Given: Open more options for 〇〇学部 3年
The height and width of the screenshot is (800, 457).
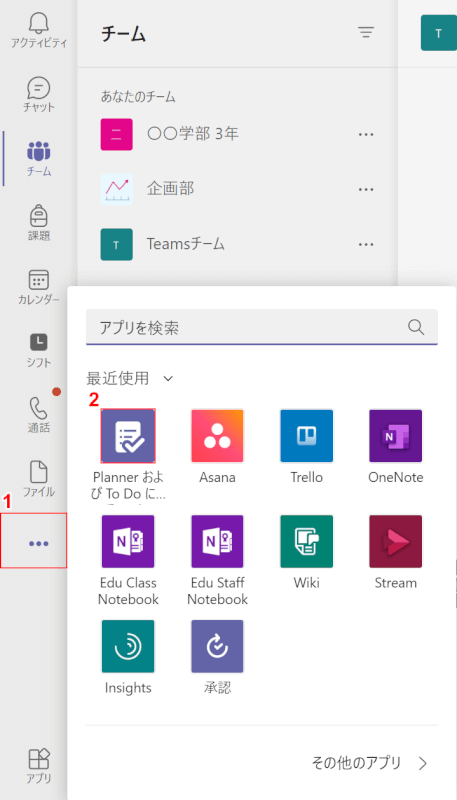Looking at the screenshot, I should coord(366,134).
